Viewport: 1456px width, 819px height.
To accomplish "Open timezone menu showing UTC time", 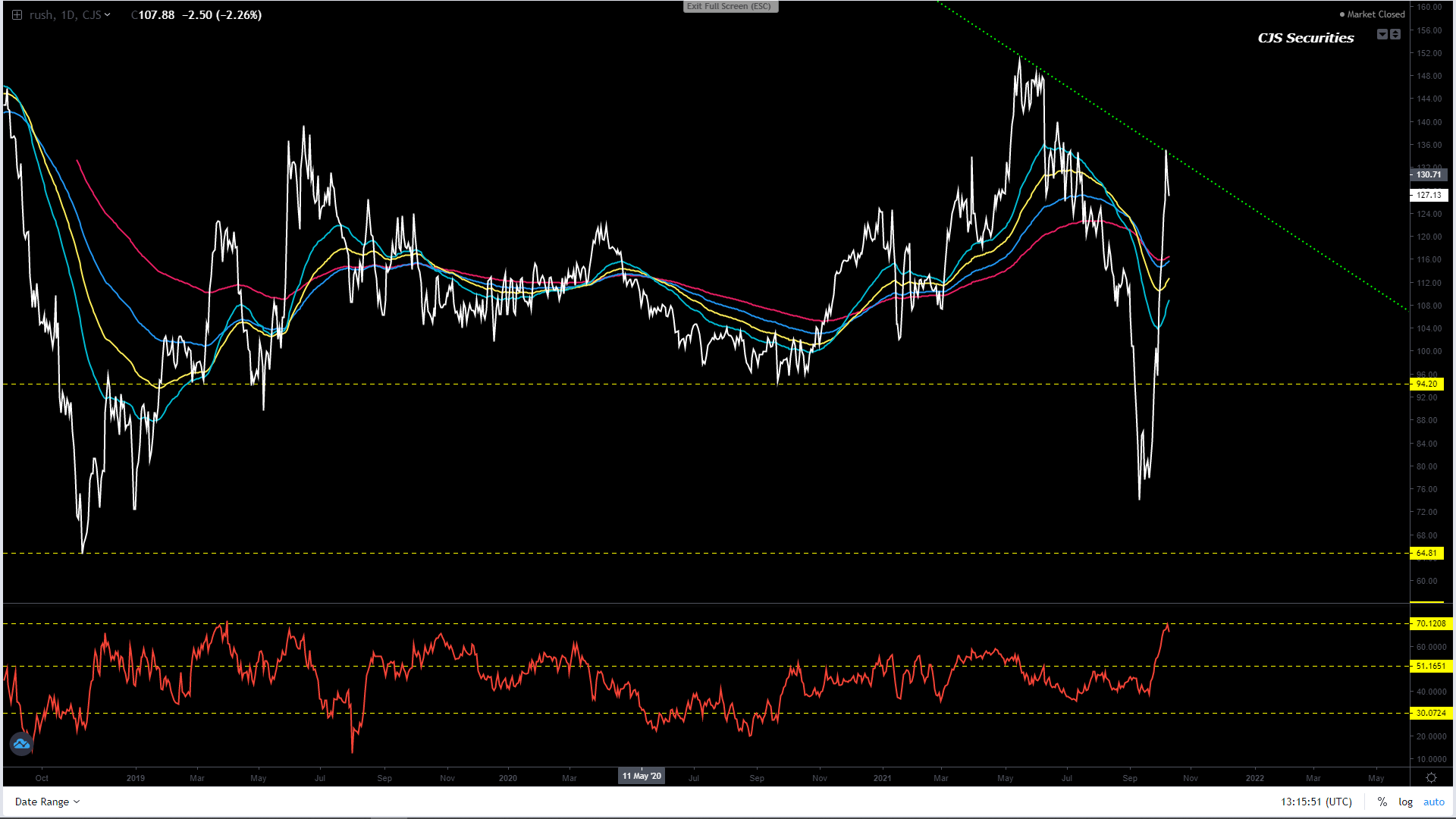I will tap(1316, 802).
